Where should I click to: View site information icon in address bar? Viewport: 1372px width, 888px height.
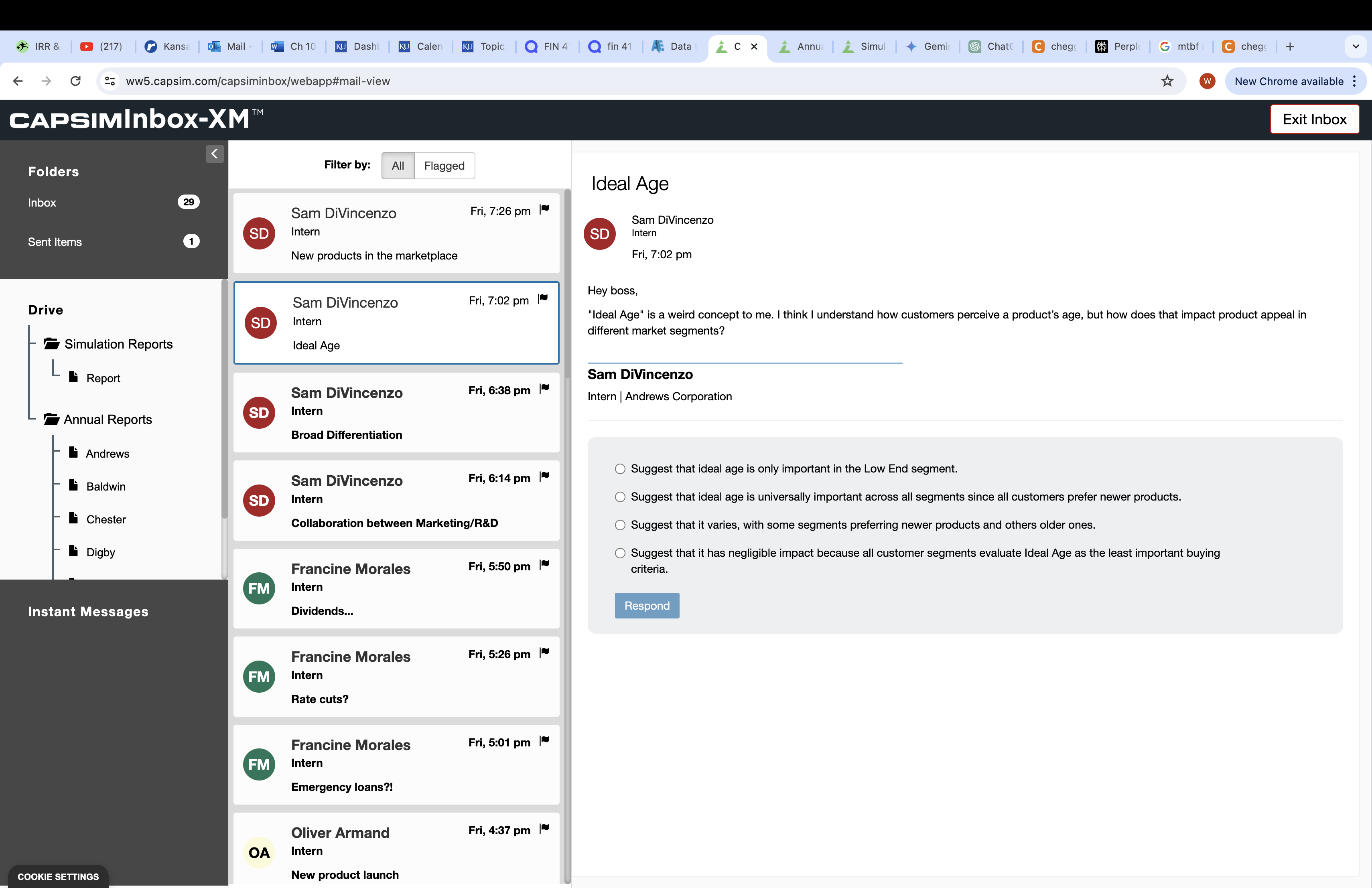110,81
